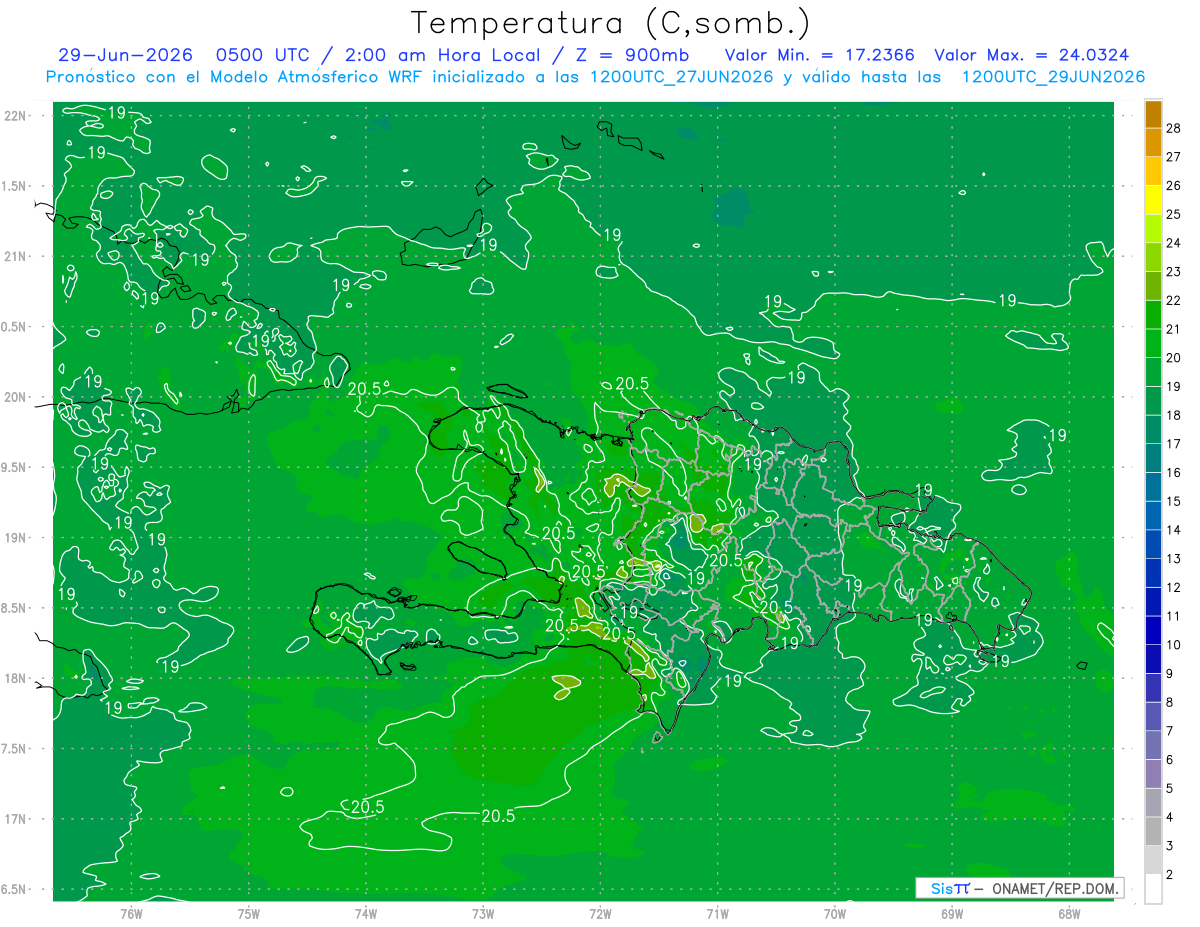Choose the teal swatch between 16 and 17
This screenshot has height=927, width=1200.
(1153, 458)
